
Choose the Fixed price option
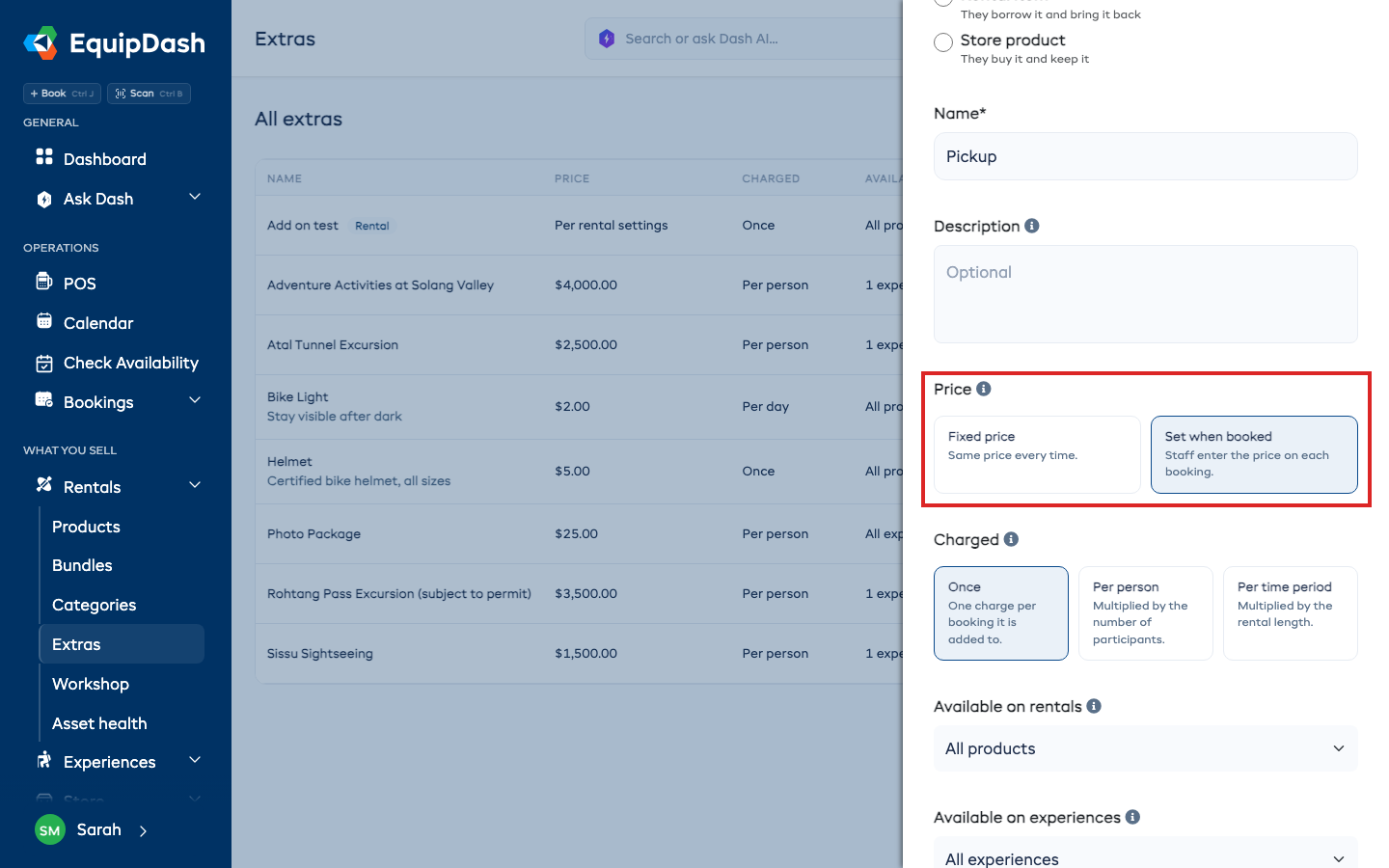[x=1037, y=454]
